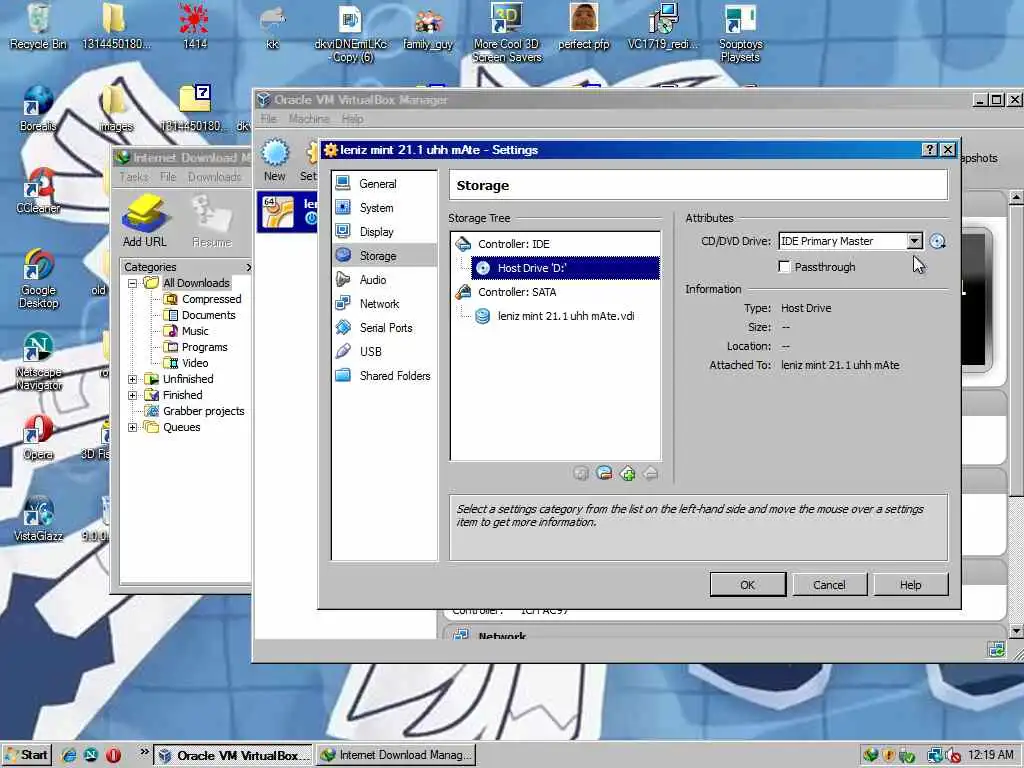Click Resume in Internet Download Manager
This screenshot has height=768, width=1024.
[212, 221]
